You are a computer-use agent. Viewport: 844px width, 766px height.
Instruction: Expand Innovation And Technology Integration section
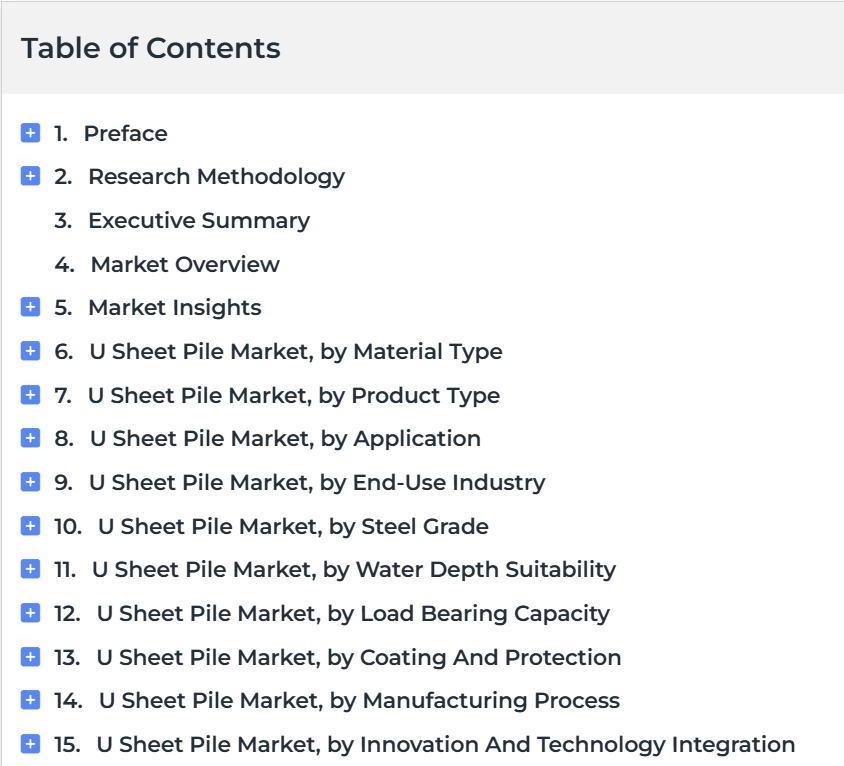tap(30, 744)
